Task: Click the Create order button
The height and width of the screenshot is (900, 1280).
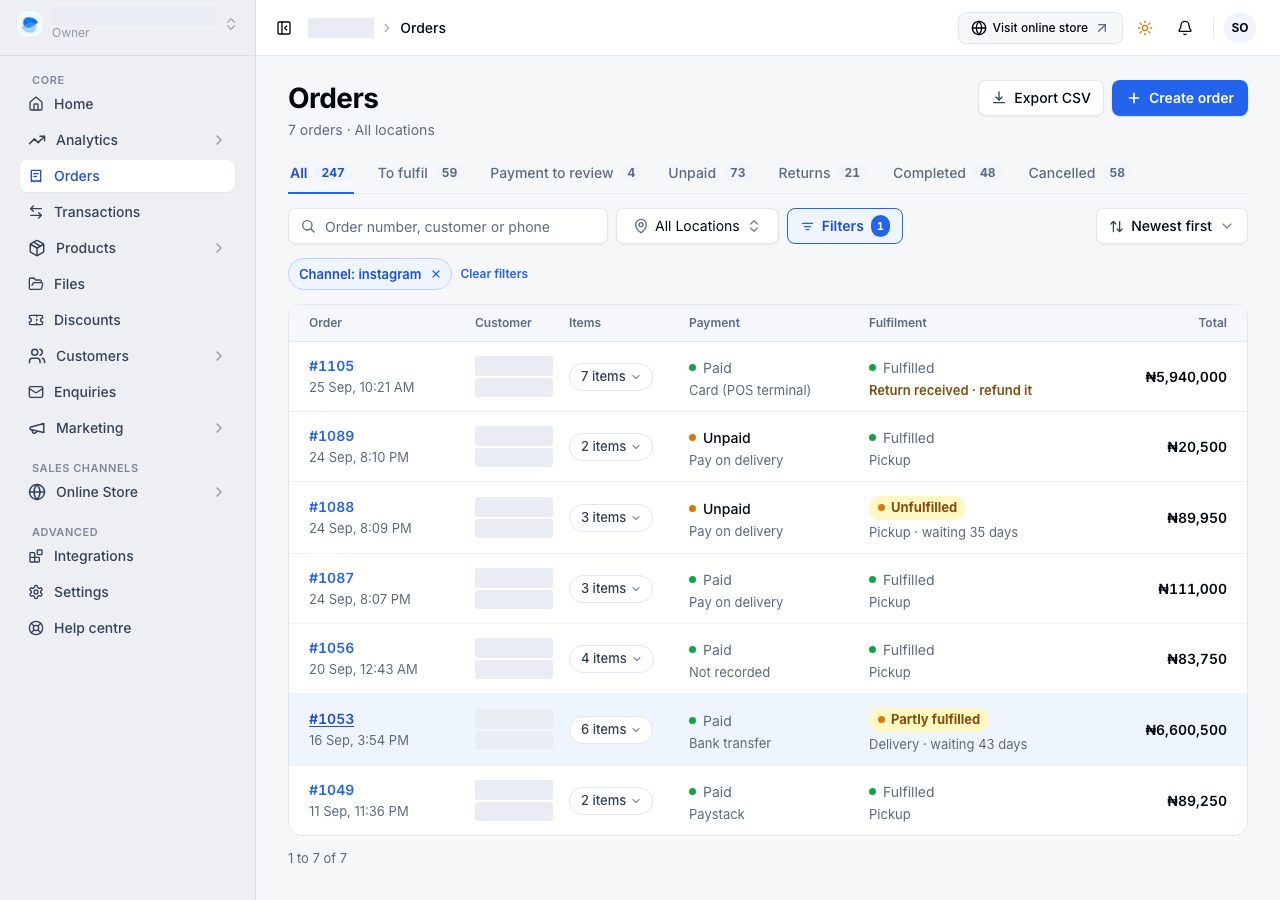Action: point(1180,98)
